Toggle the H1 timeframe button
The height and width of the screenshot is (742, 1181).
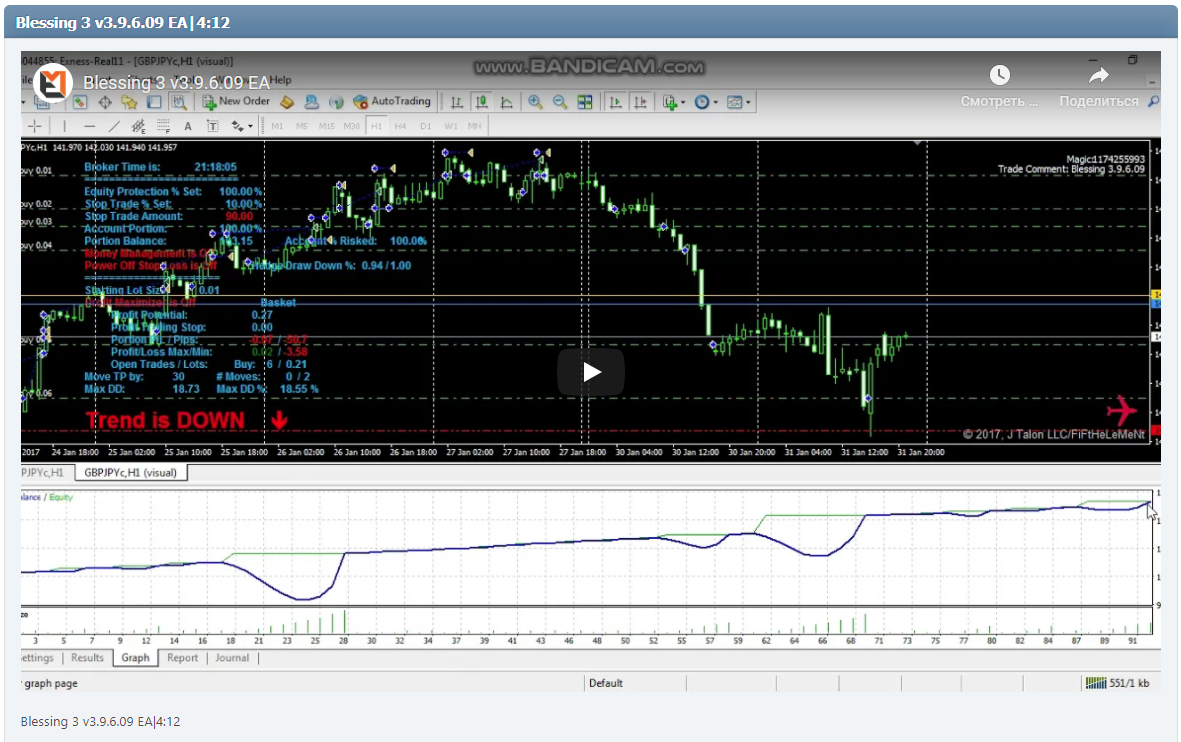point(376,126)
